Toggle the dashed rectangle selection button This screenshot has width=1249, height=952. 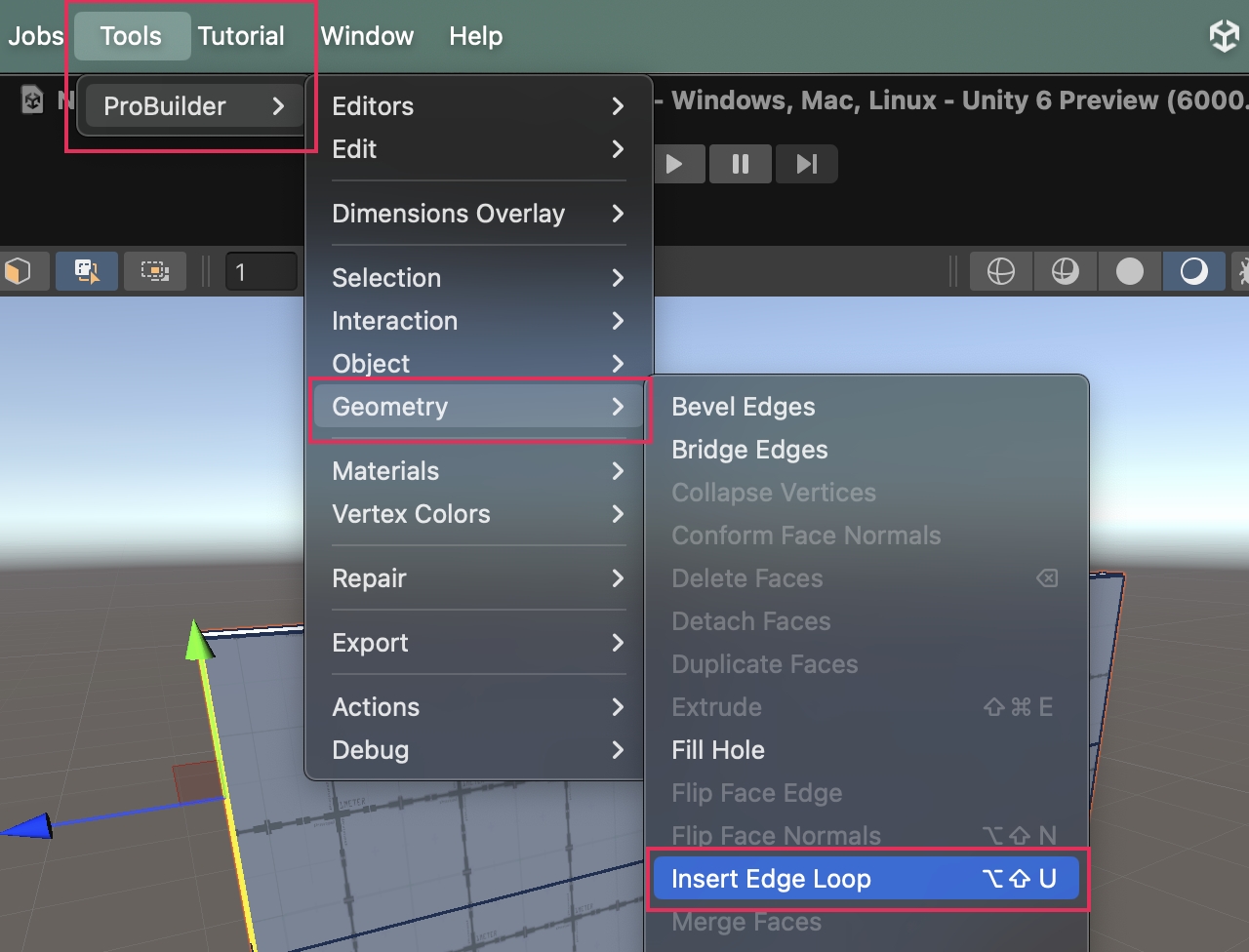tap(155, 271)
